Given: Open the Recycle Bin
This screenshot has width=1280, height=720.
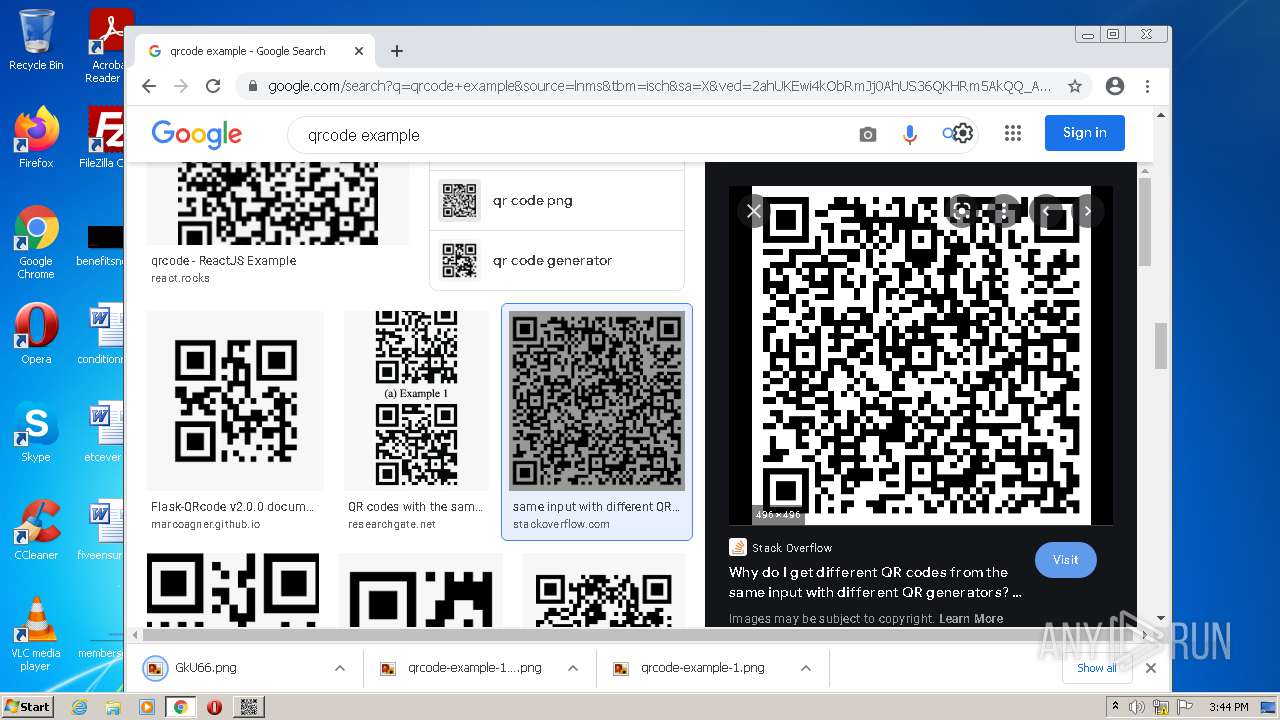Looking at the screenshot, I should coord(36,40).
